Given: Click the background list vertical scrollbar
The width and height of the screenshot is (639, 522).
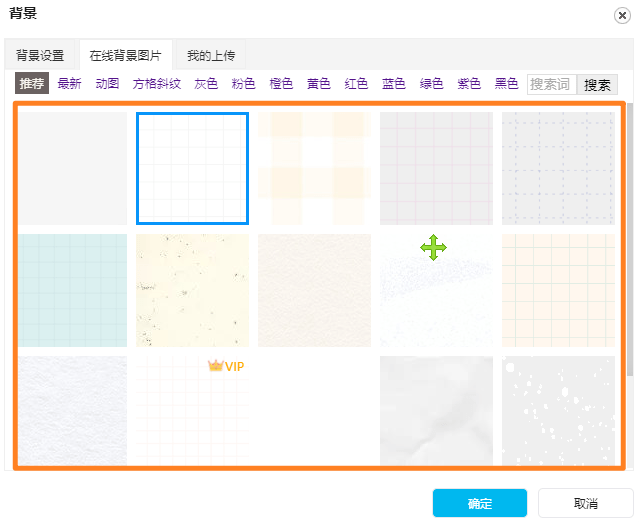Looking at the screenshot, I should point(630,240).
